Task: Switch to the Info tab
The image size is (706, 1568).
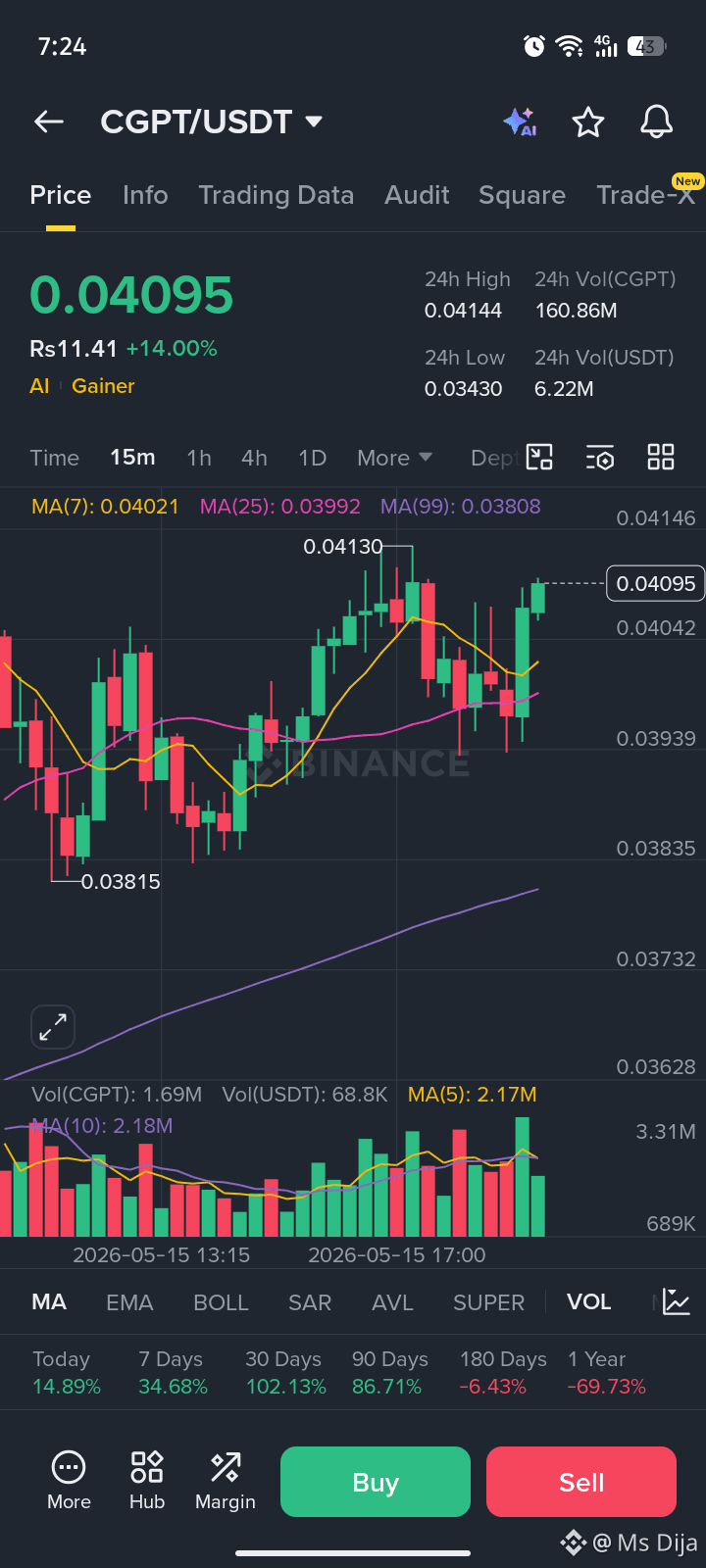Action: (x=145, y=195)
